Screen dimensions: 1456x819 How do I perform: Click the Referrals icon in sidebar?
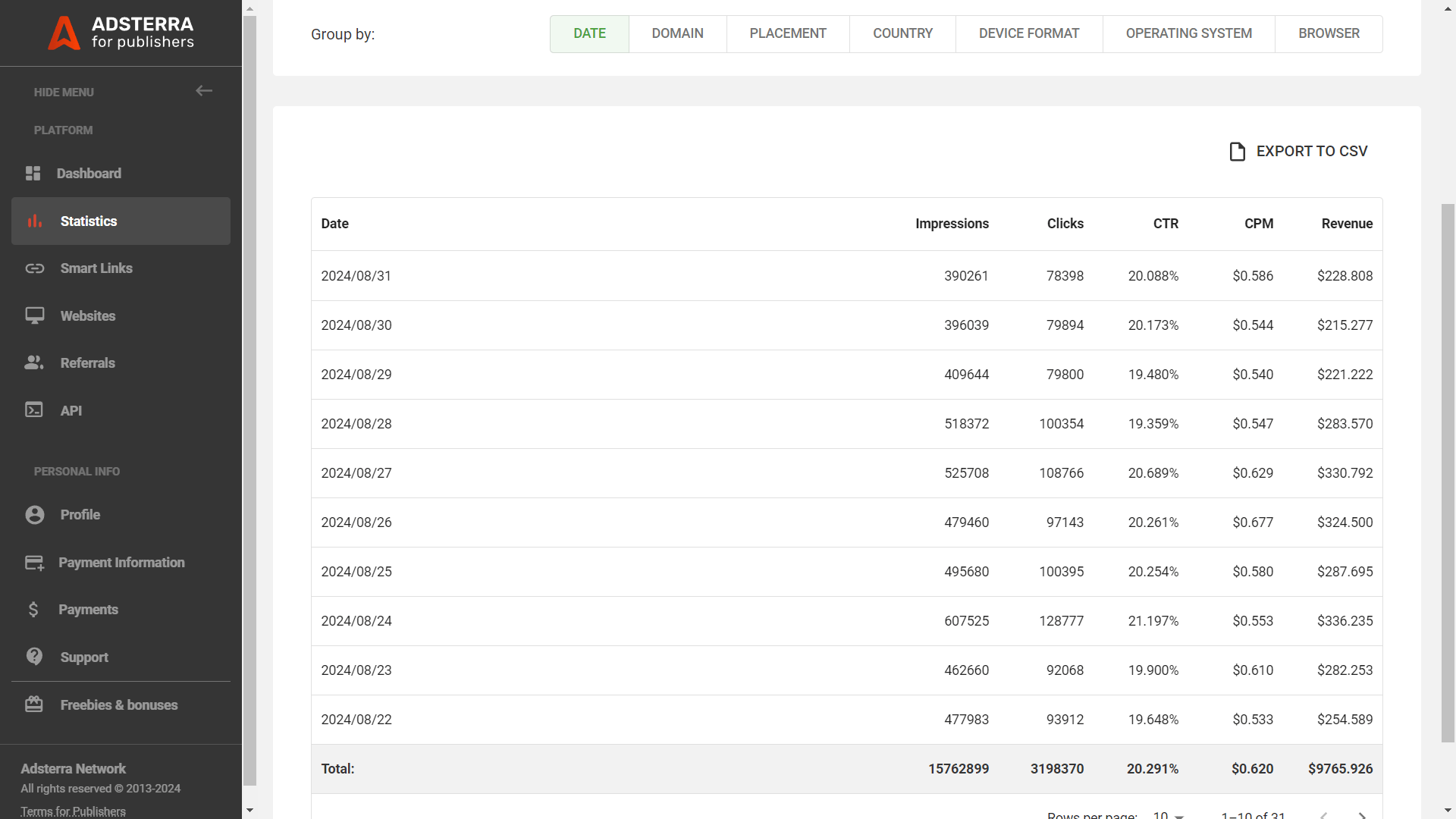35,363
